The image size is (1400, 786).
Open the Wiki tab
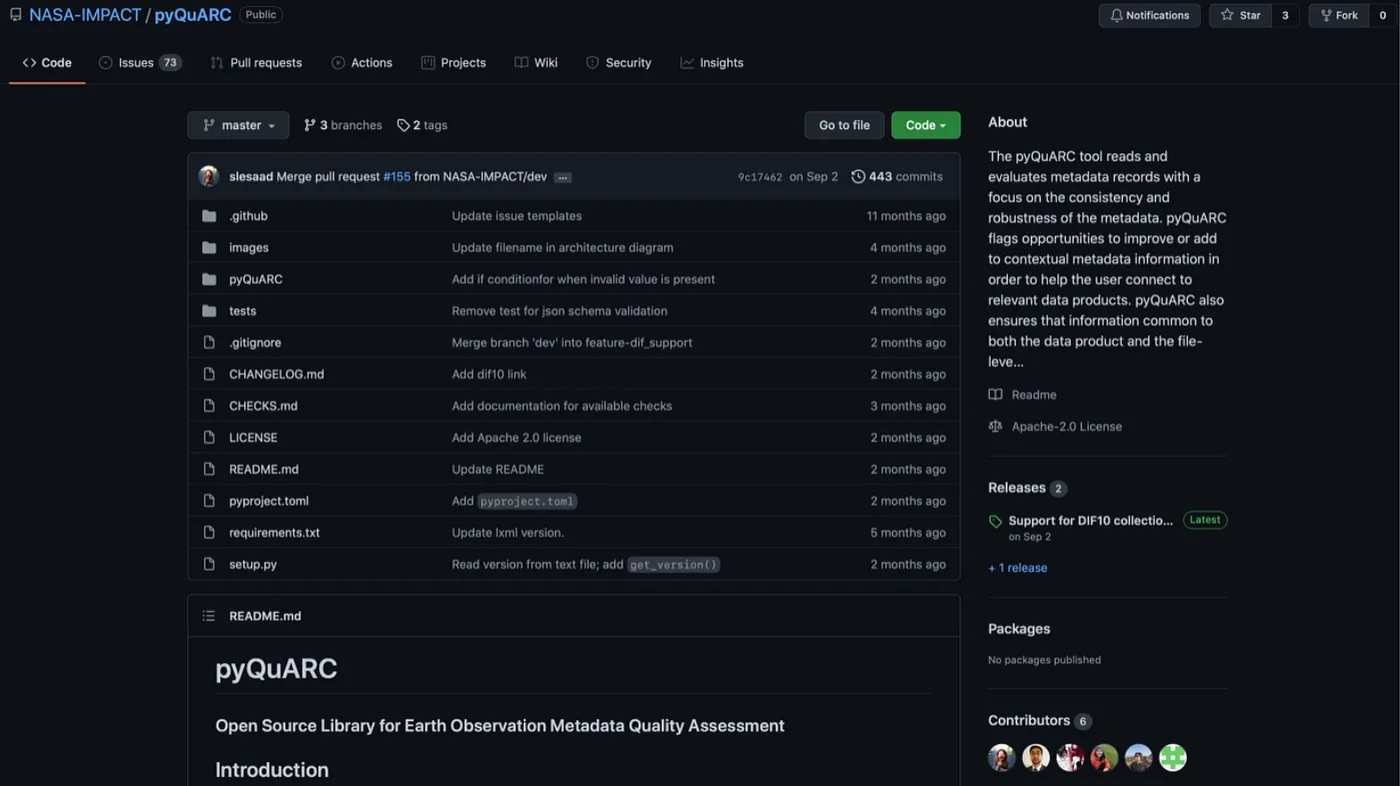click(536, 62)
